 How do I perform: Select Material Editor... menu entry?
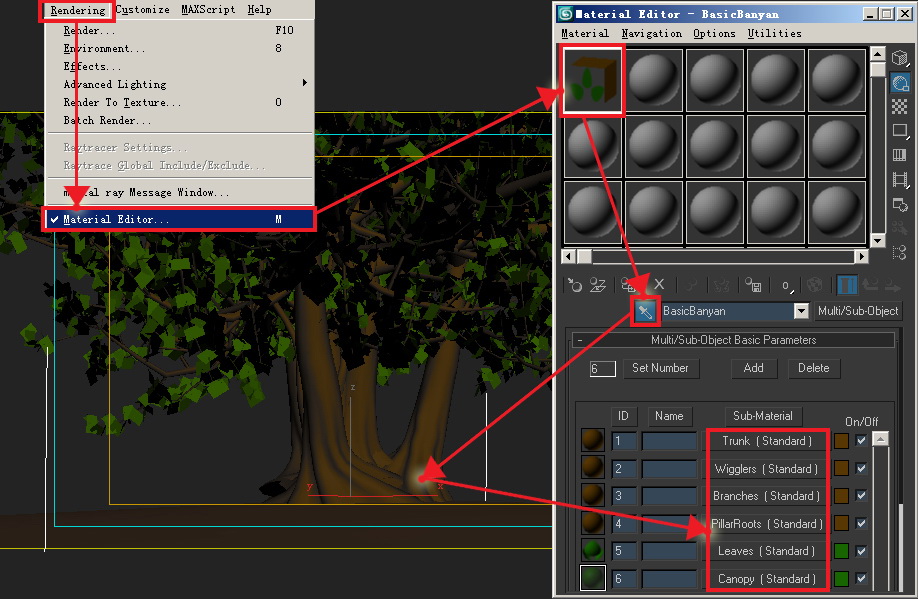(179, 219)
